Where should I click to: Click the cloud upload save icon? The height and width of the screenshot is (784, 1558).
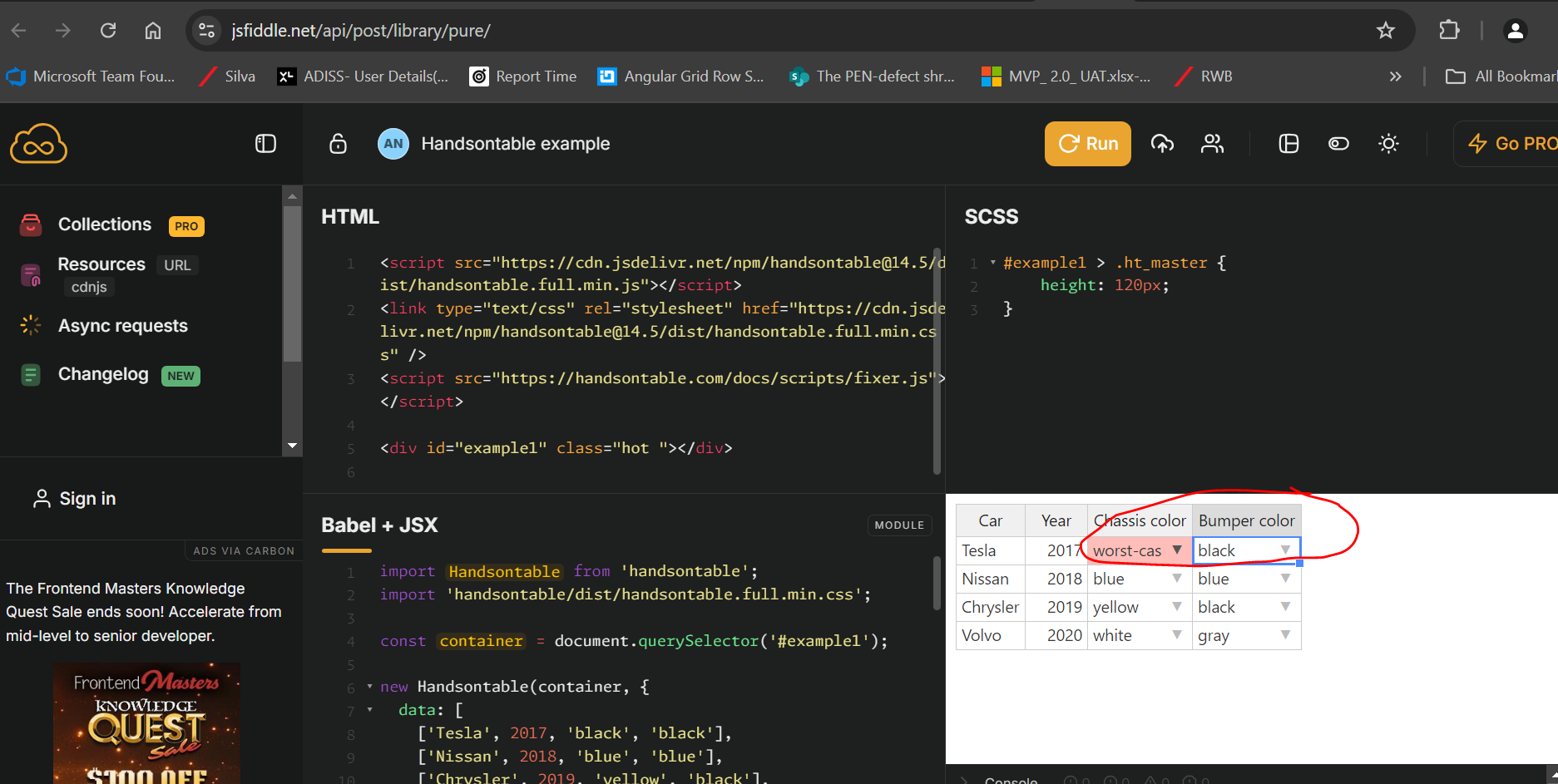pos(1162,144)
